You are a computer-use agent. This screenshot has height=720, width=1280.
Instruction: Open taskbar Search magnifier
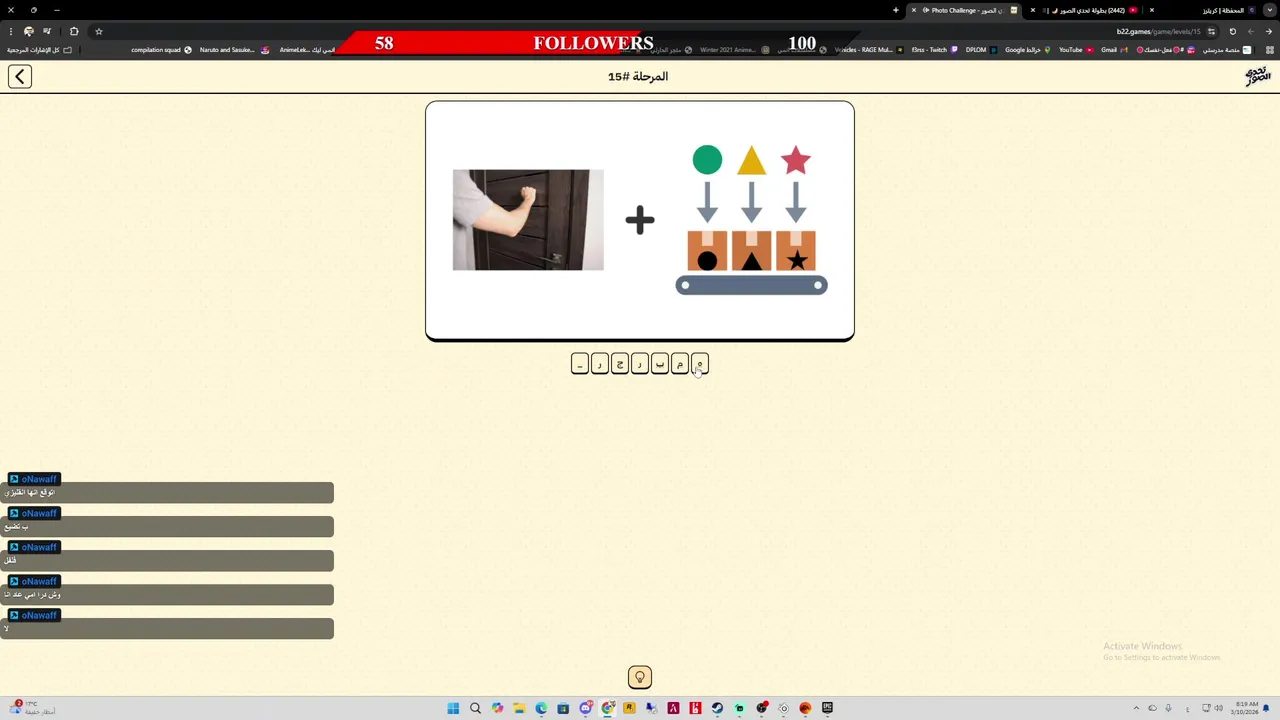(x=475, y=708)
